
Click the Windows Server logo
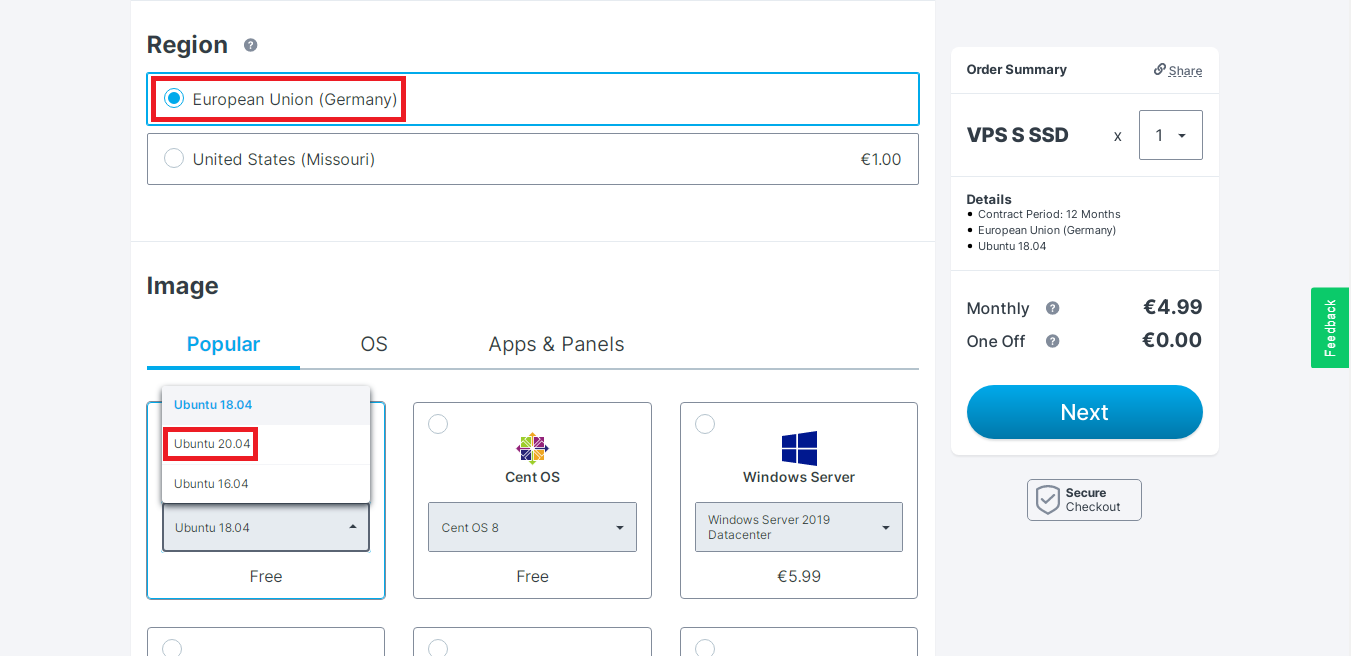tap(799, 448)
